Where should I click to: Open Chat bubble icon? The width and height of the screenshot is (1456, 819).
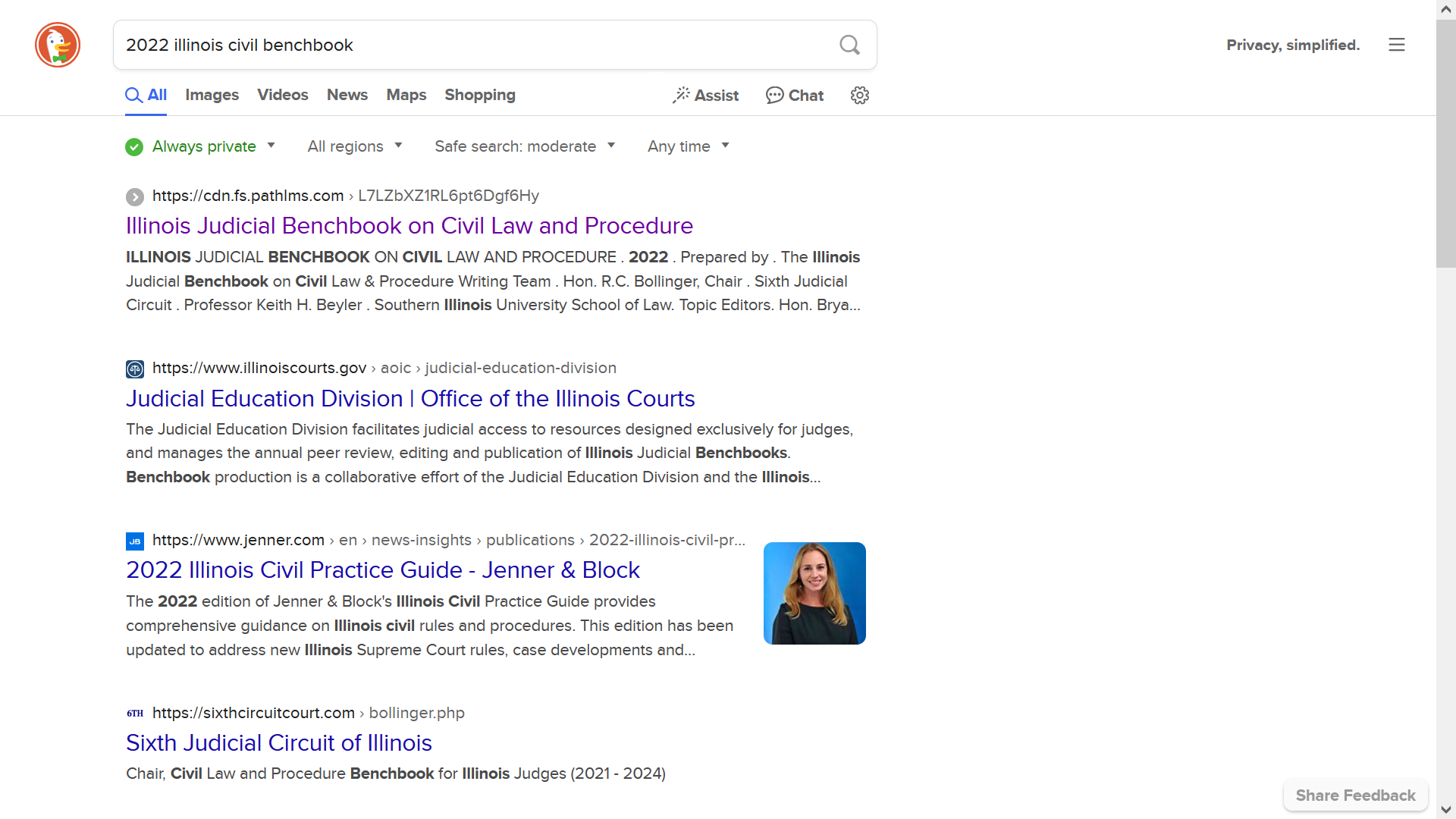point(774,96)
